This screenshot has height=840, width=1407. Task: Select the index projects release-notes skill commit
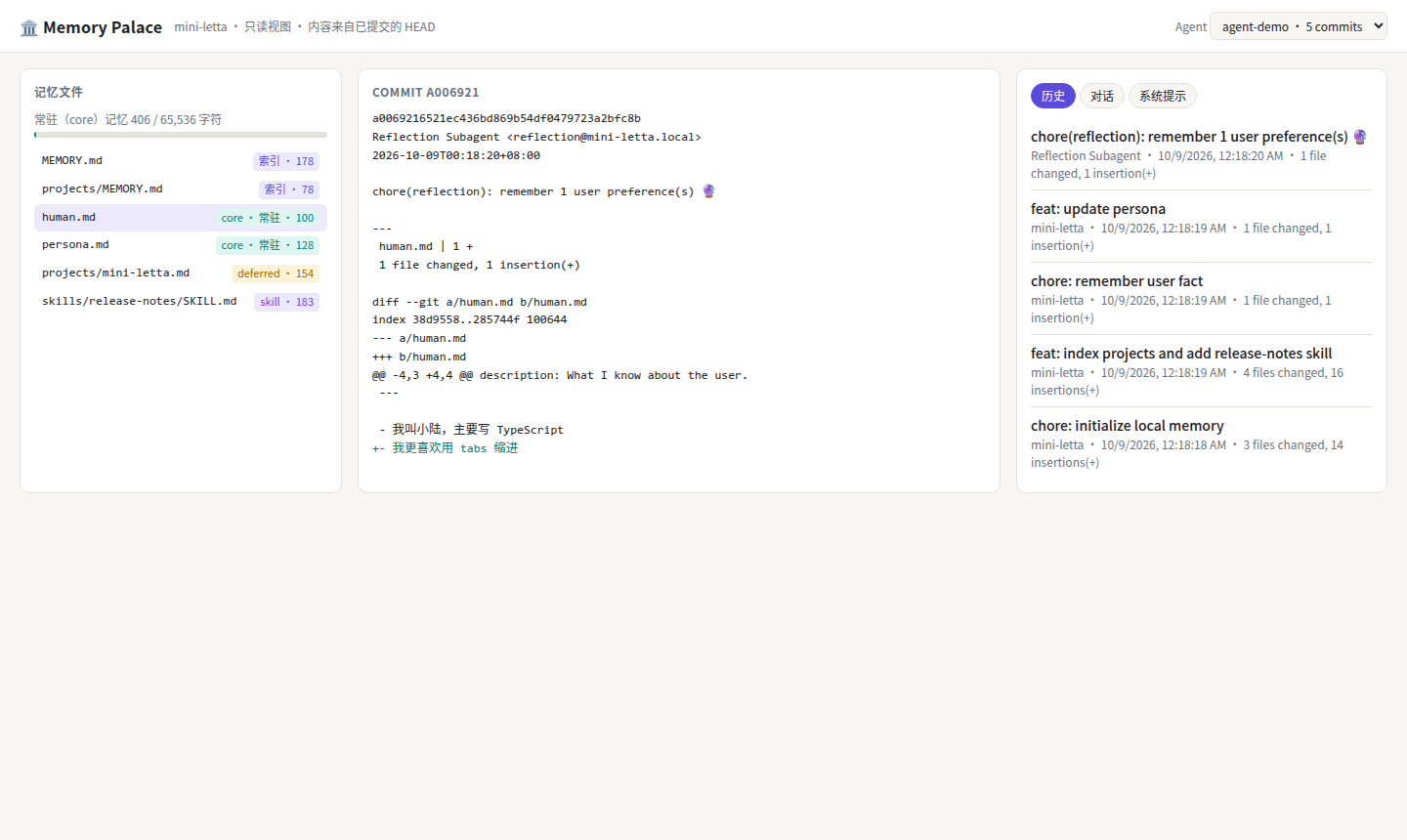pos(1202,371)
